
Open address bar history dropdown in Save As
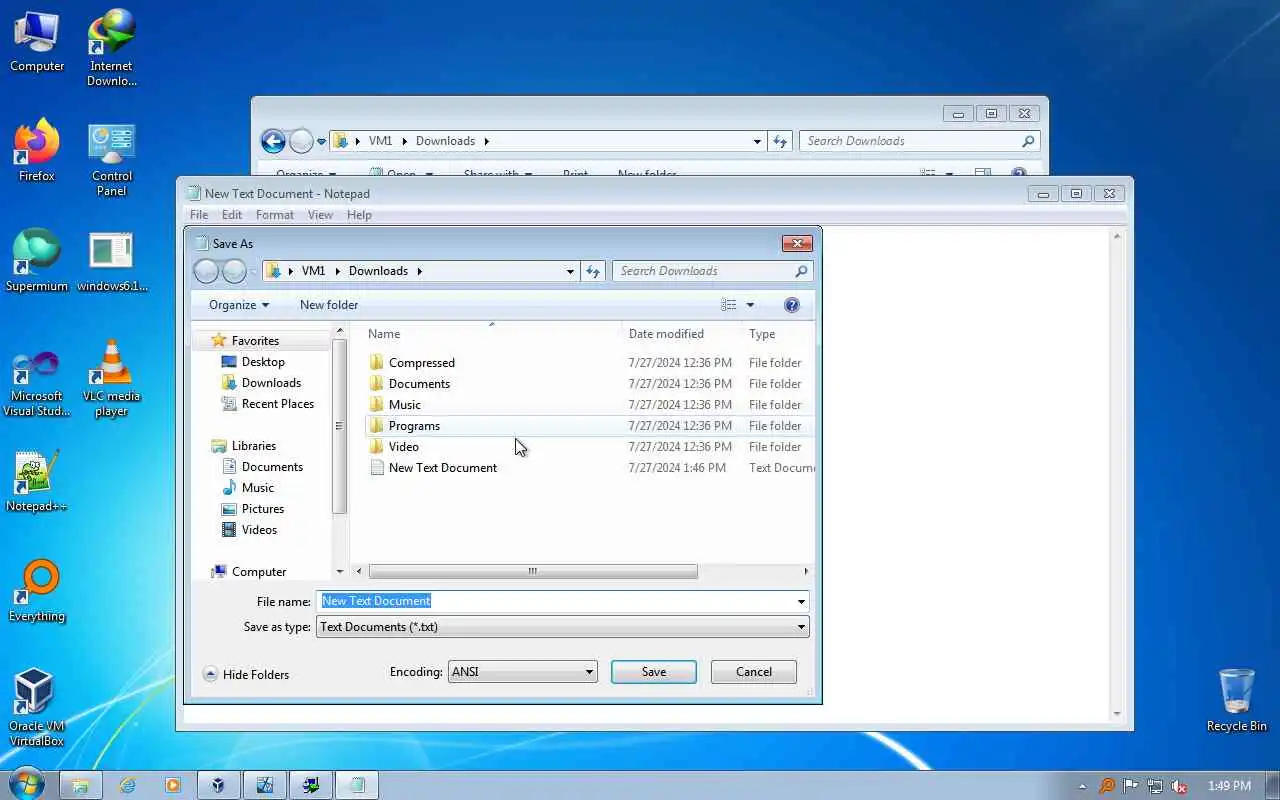click(570, 271)
